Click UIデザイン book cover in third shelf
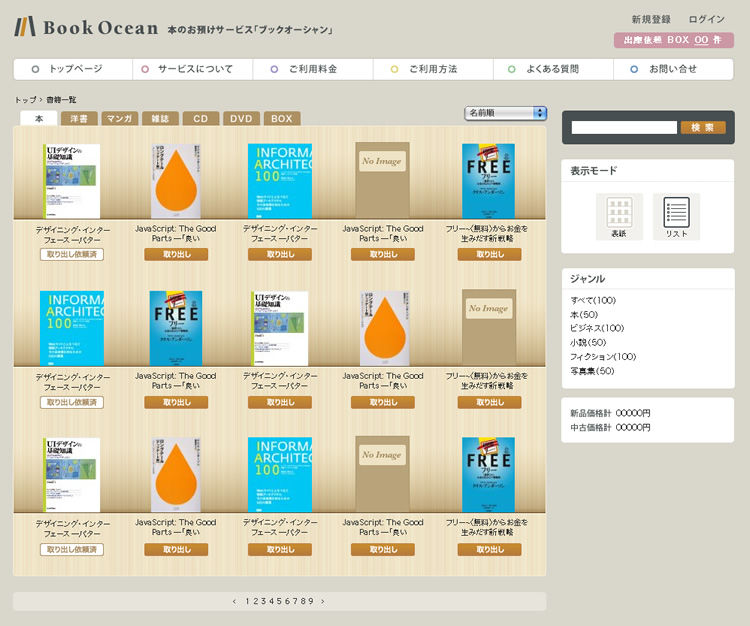This screenshot has width=750, height=626. tap(72, 475)
